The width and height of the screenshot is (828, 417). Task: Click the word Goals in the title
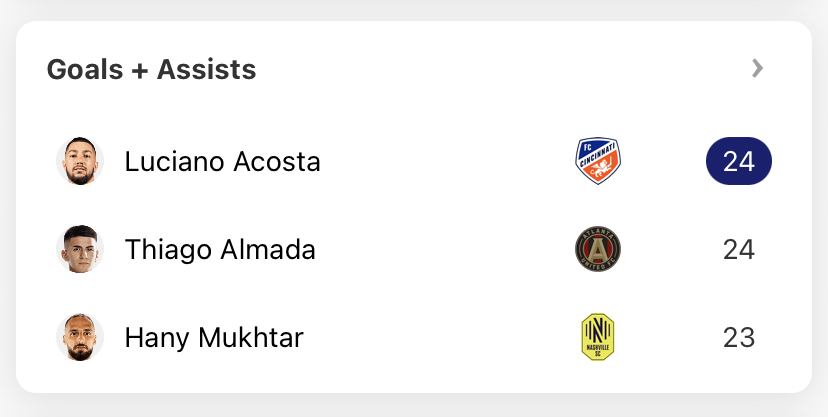tap(85, 69)
